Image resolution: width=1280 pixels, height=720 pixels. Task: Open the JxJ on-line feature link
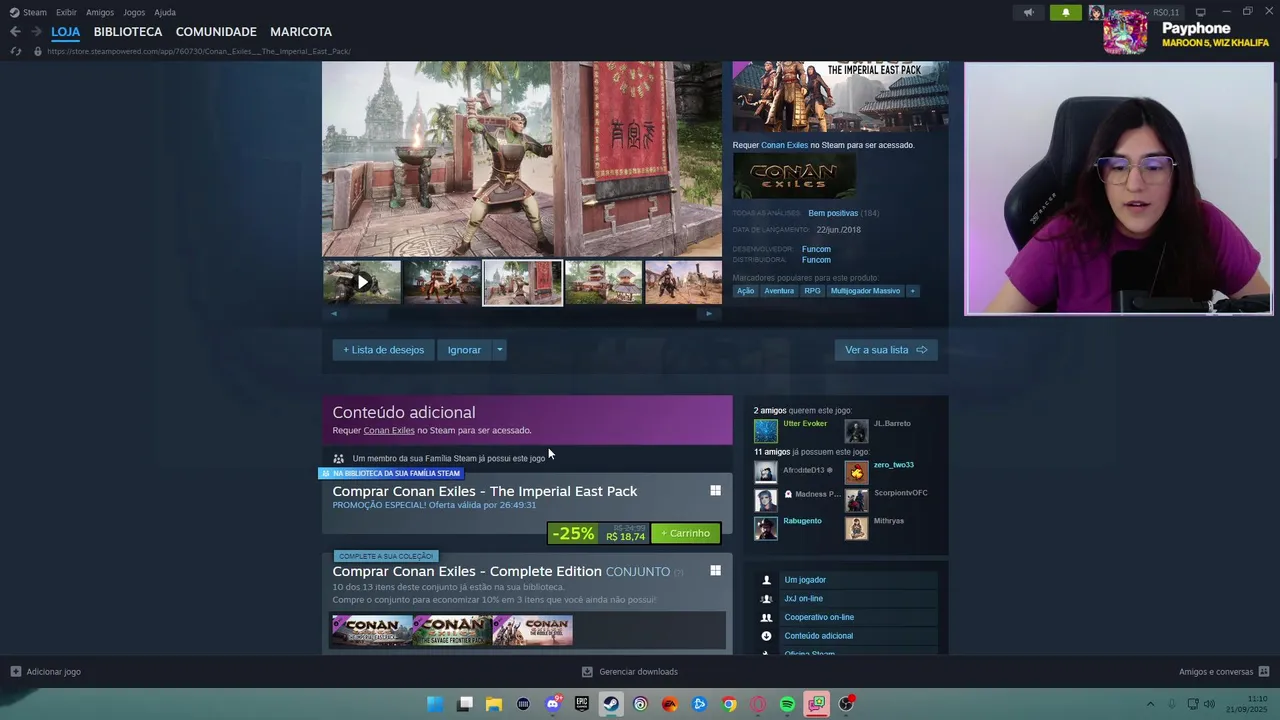point(803,599)
